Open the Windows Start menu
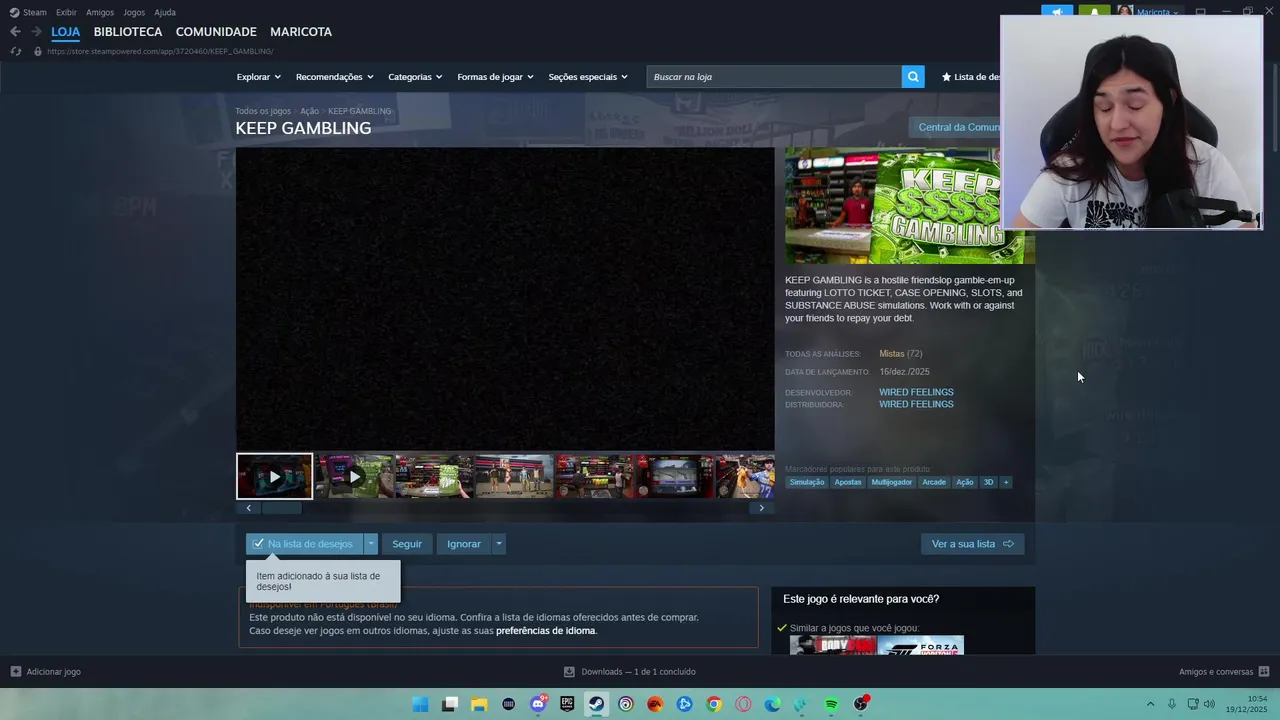Image resolution: width=1280 pixels, height=720 pixels. click(421, 704)
